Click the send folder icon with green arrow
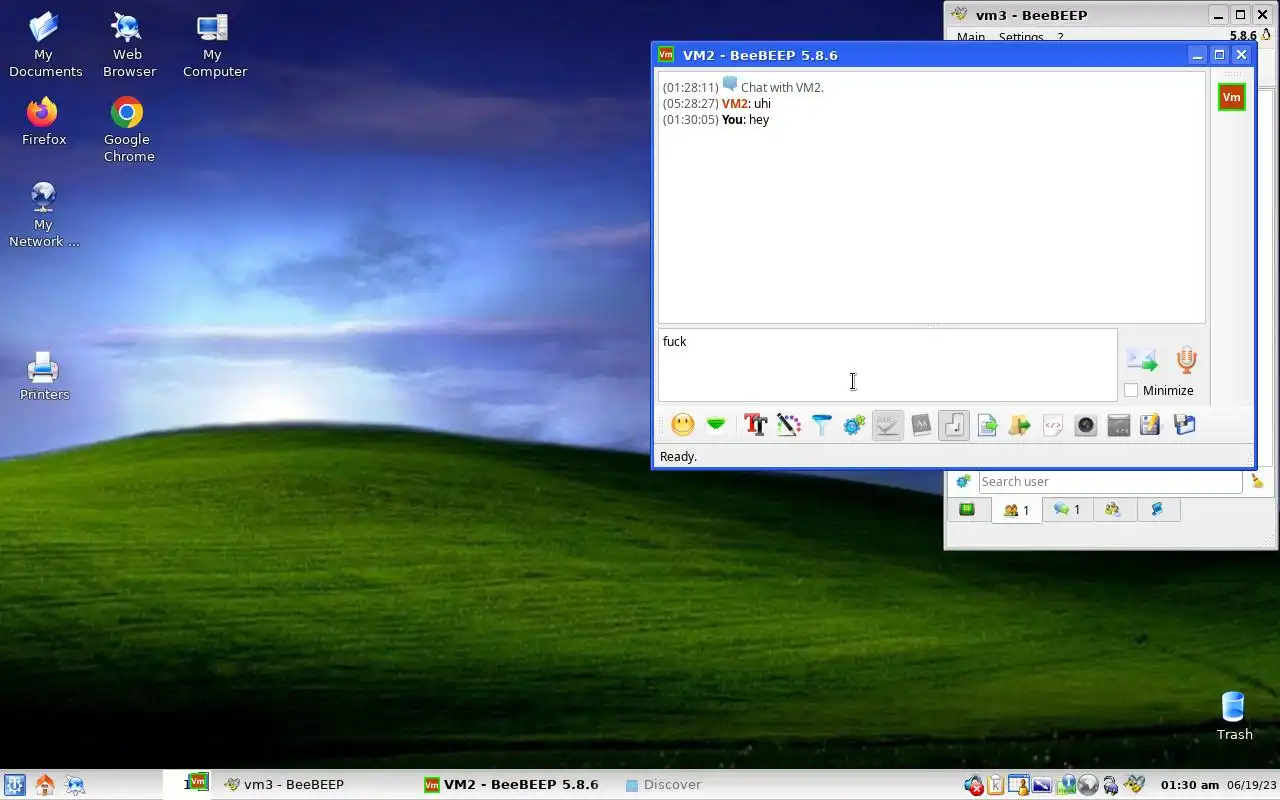The height and width of the screenshot is (800, 1280). pyautogui.click(x=1020, y=425)
